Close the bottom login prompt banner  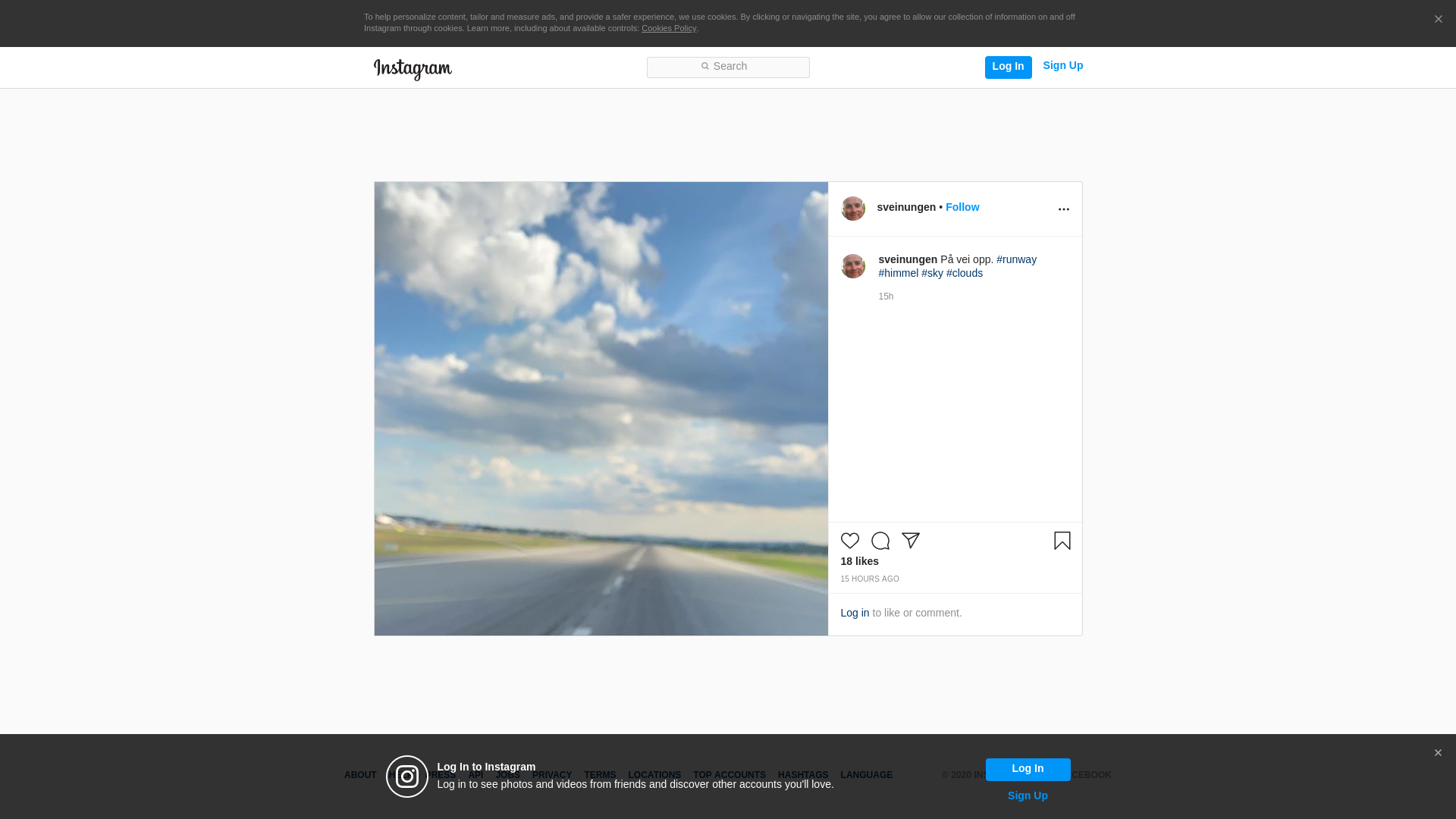(1437, 753)
